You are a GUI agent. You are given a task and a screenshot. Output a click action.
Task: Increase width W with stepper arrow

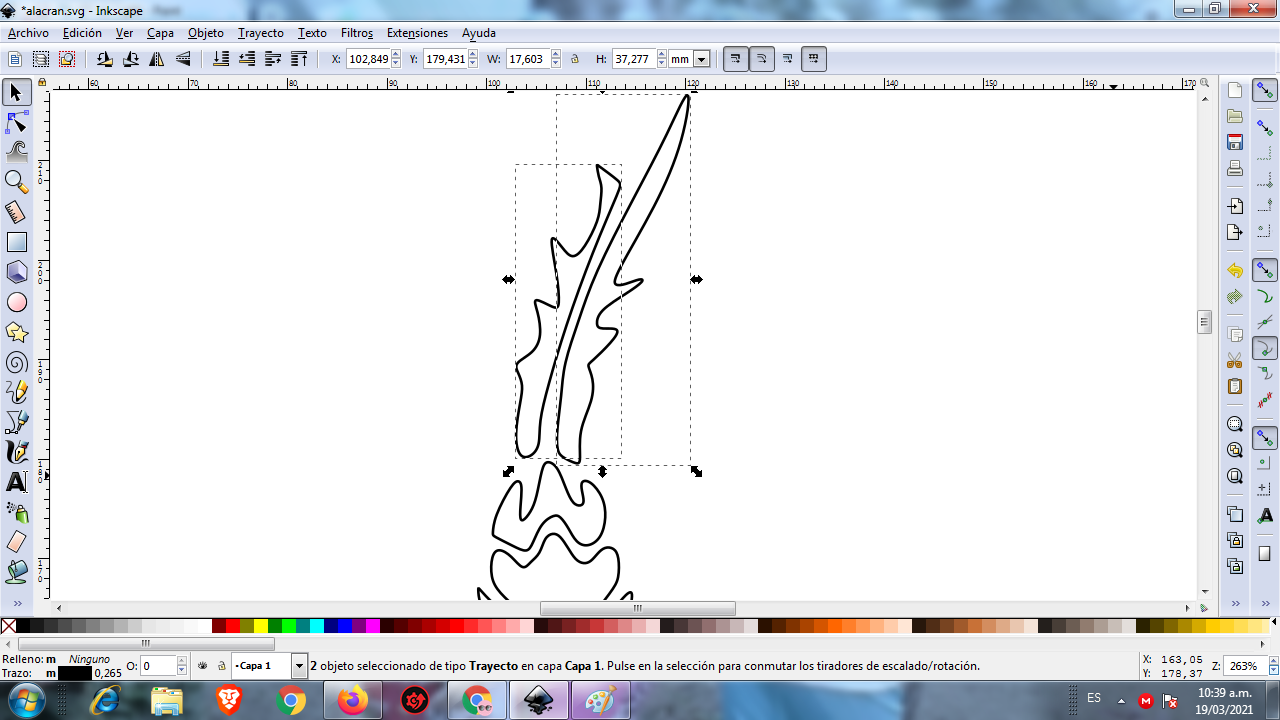555,55
